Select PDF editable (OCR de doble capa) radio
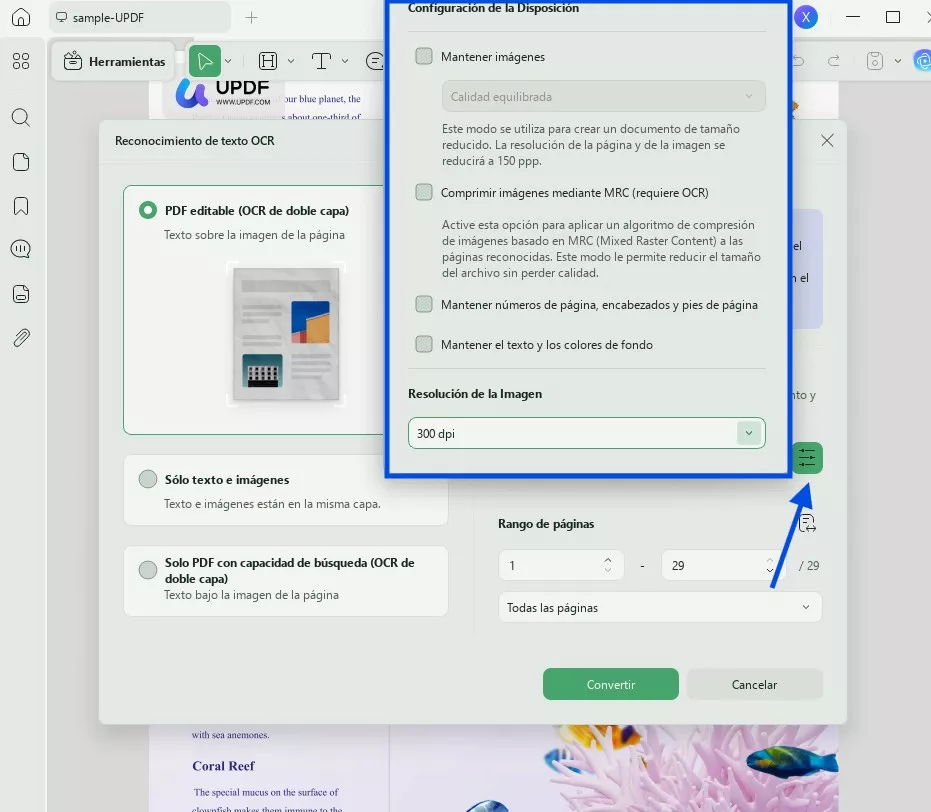931x812 pixels. 148,210
